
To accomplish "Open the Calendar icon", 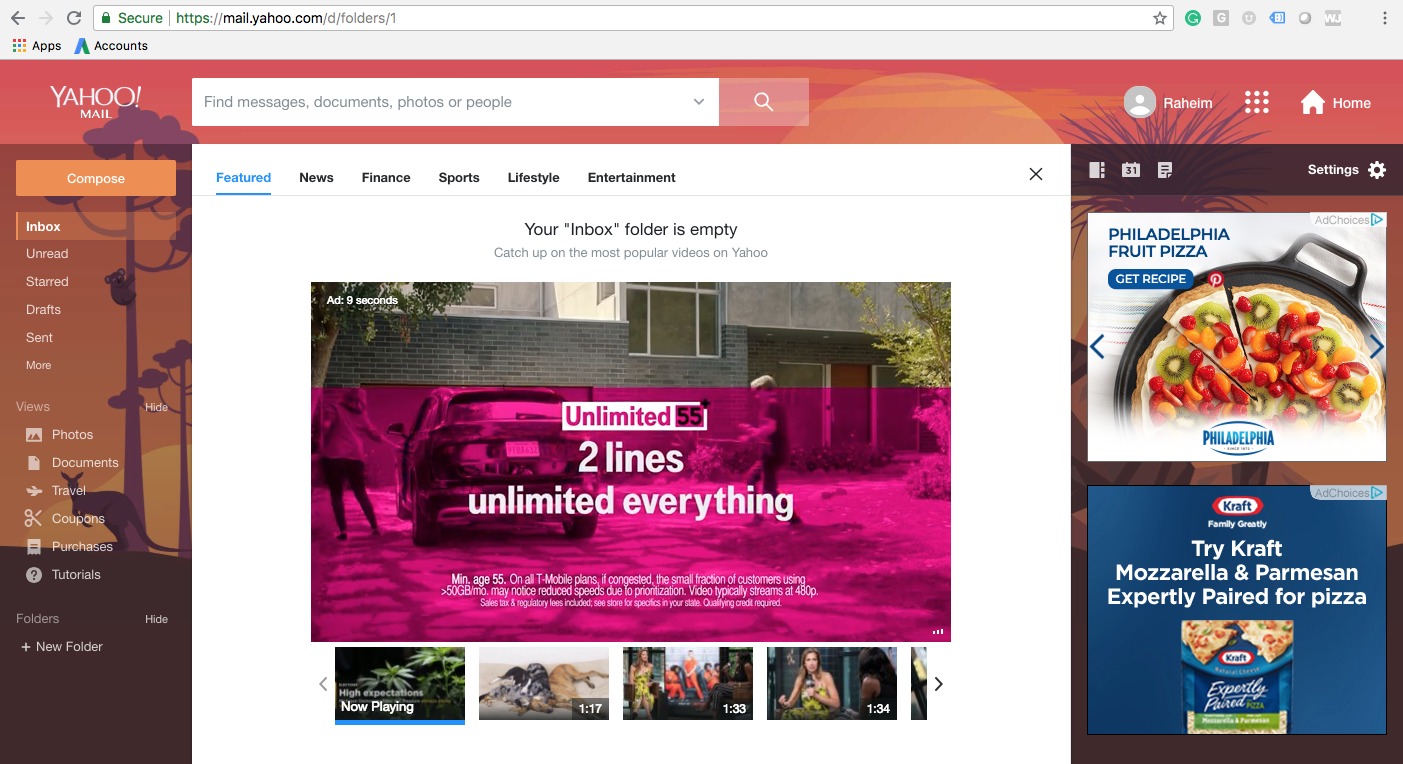I will coord(1131,170).
